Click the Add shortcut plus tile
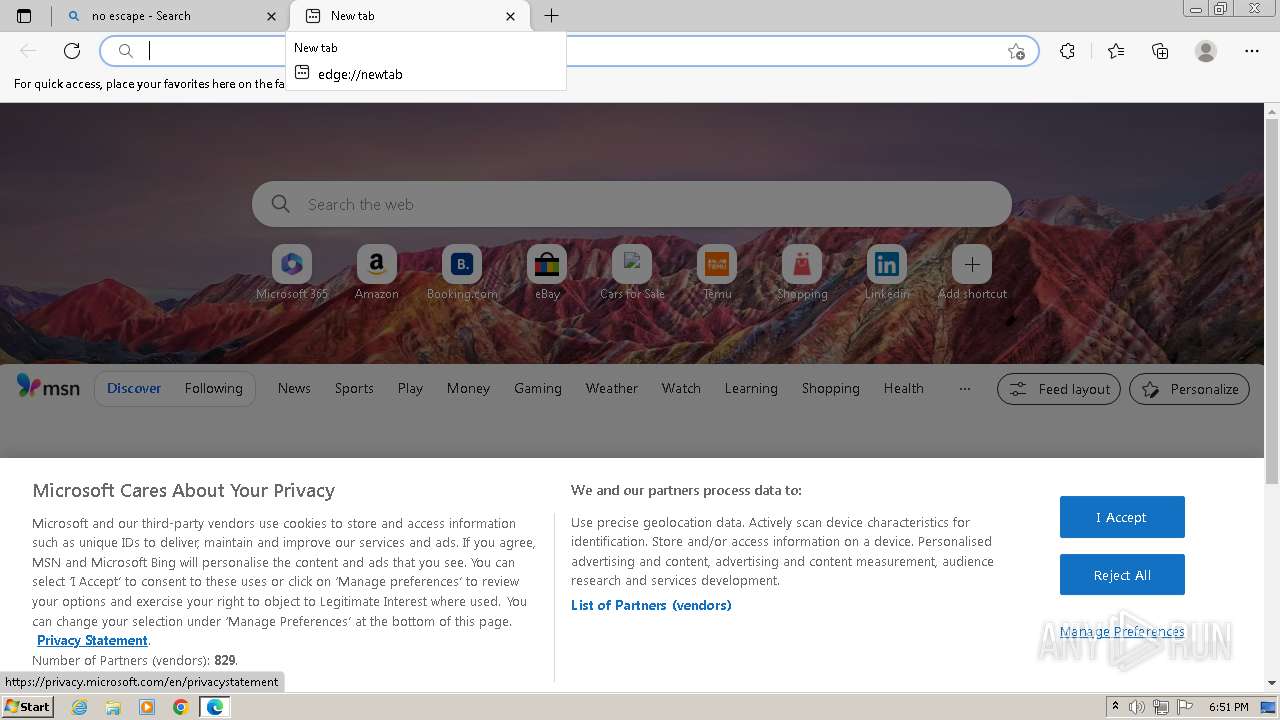 pyautogui.click(x=972, y=272)
